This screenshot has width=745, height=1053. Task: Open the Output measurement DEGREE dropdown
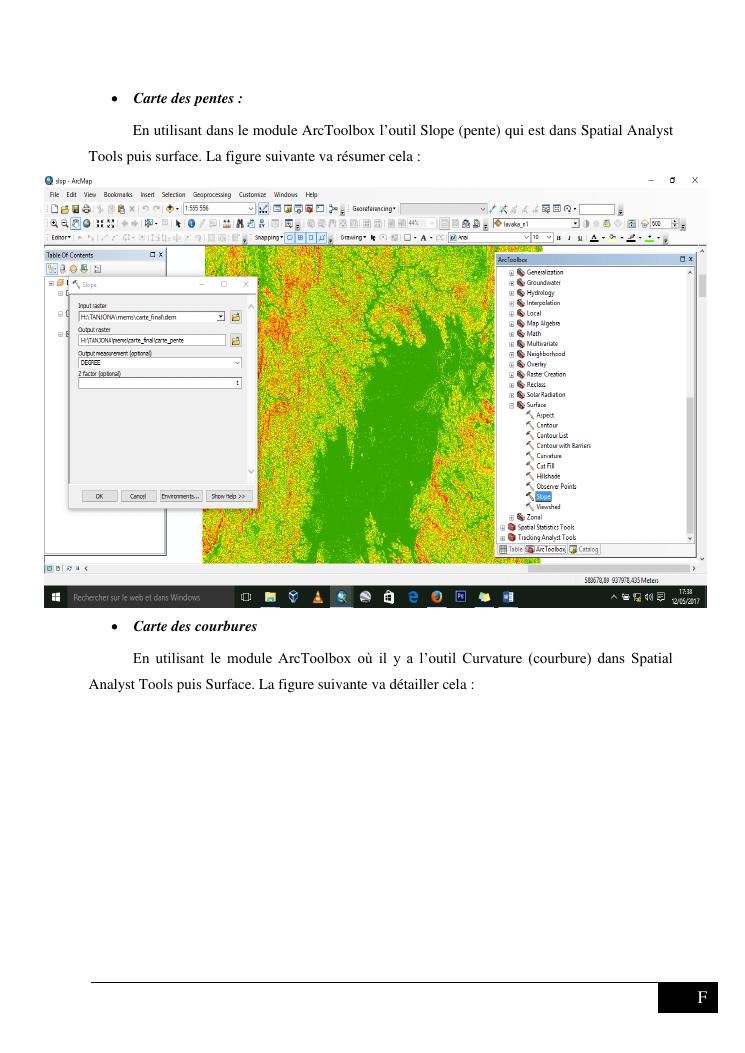point(236,362)
